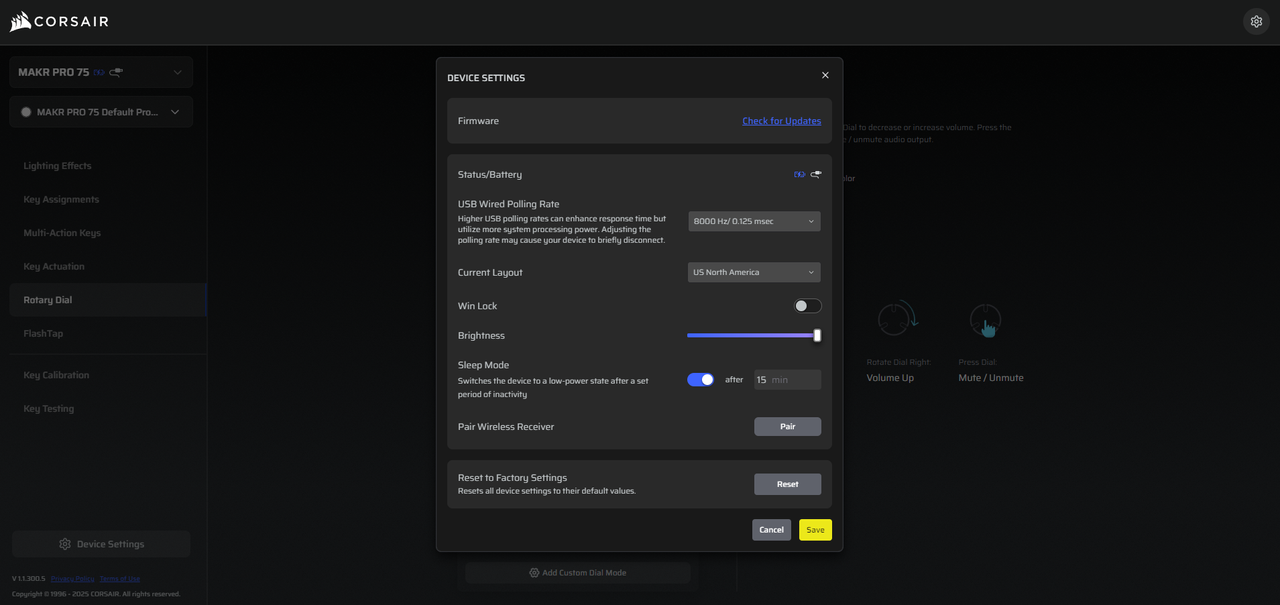The image size is (1280, 605).
Task: Open the USB Wired Polling Rate dropdown
Action: 754,221
